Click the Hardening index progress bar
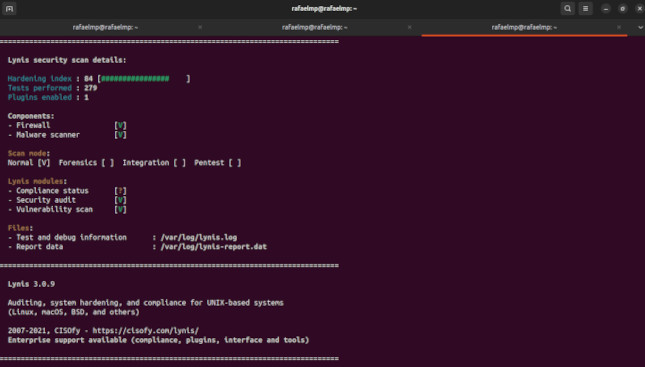Screen dimensions: 645x367 pyautogui.click(x=144, y=79)
